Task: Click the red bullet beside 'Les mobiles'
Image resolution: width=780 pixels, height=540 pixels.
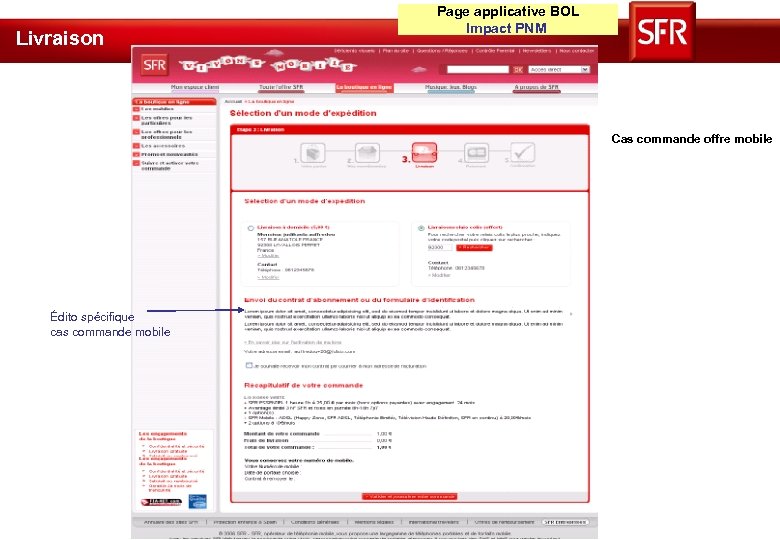Action: [x=136, y=108]
